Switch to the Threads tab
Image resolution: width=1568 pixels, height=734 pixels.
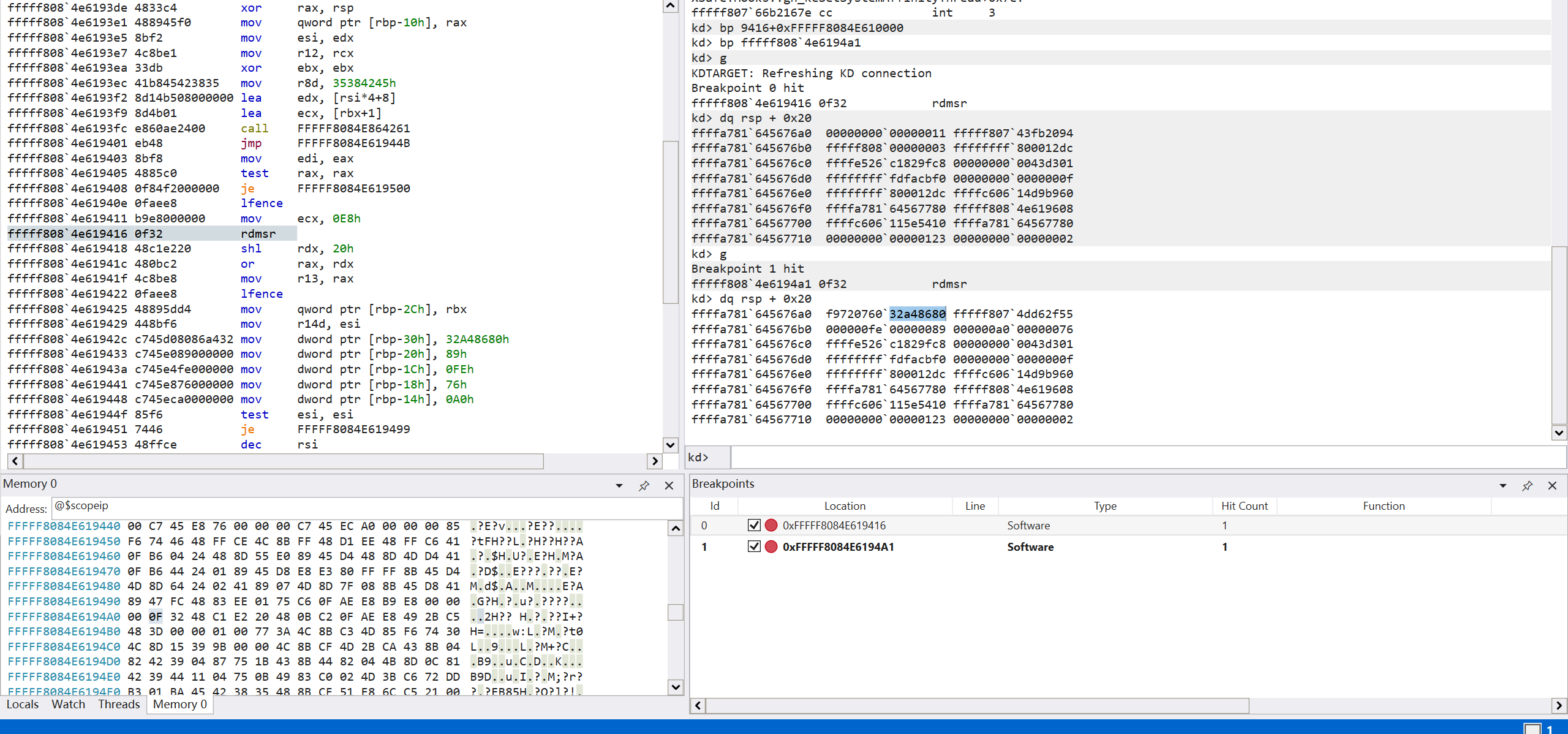point(119,704)
